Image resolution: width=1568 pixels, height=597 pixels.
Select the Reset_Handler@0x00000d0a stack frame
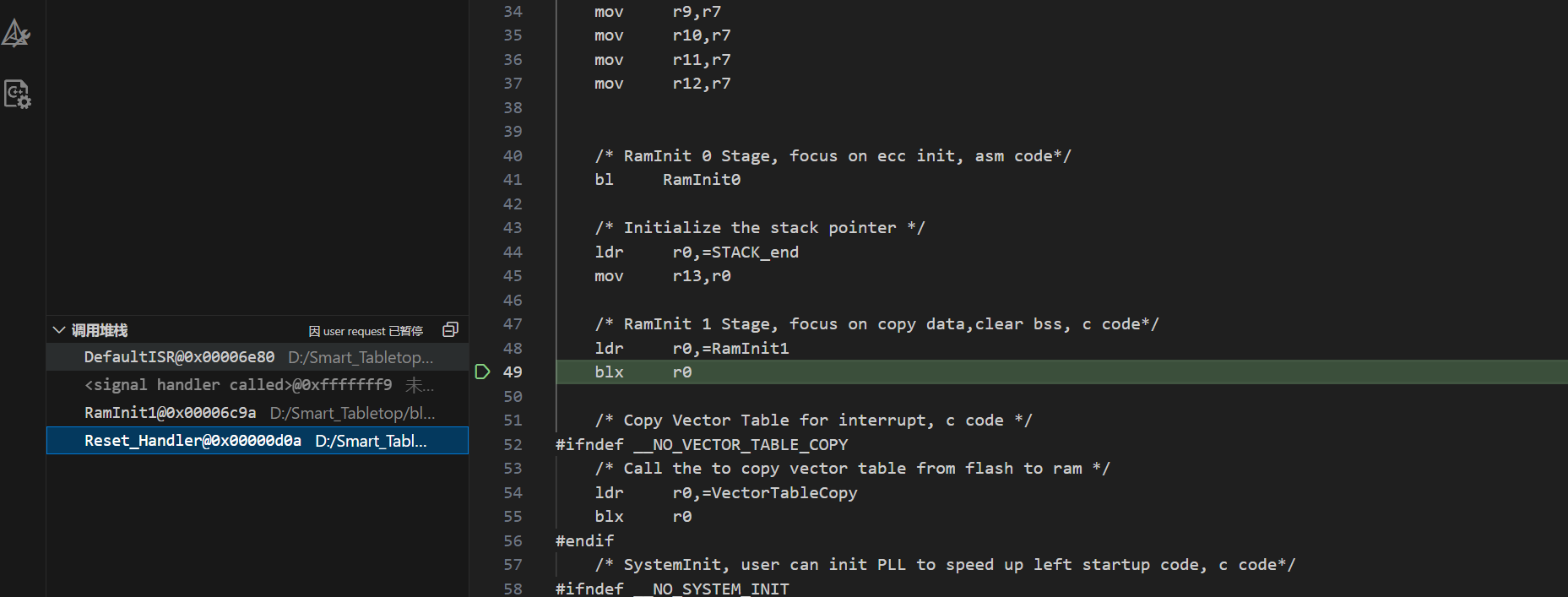193,441
